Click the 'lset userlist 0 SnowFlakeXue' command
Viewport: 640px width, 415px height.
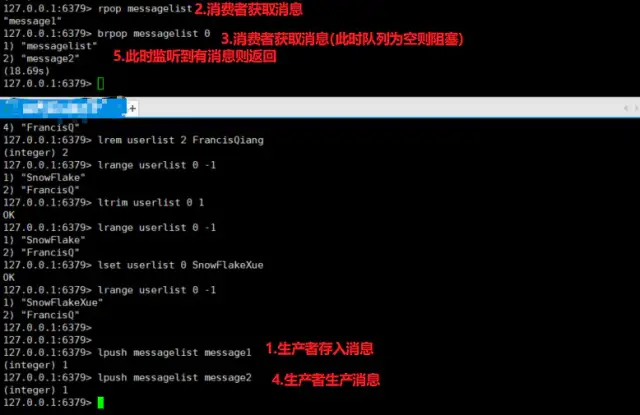pyautogui.click(x=180, y=265)
